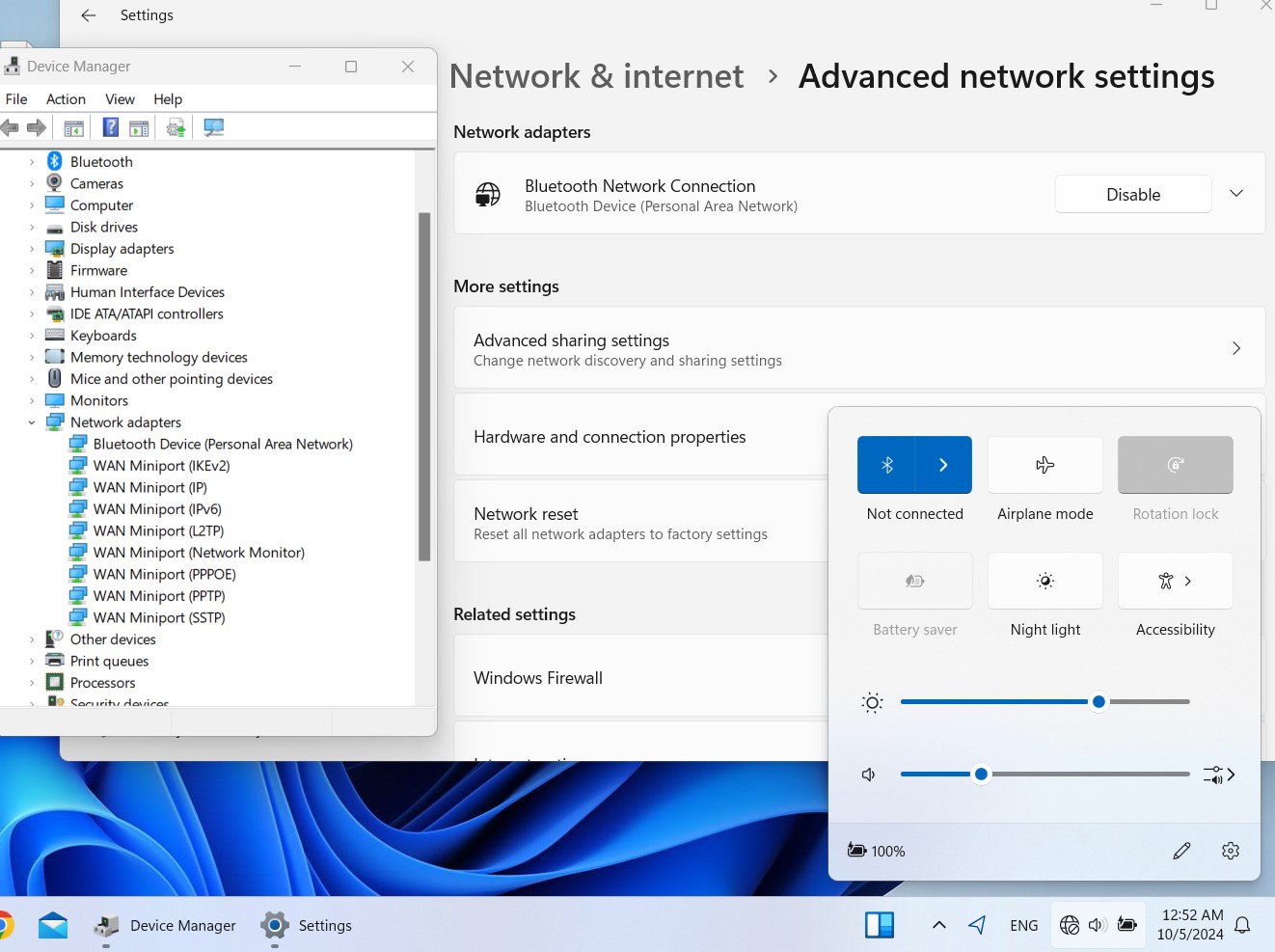The width and height of the screenshot is (1275, 952).
Task: Collapse the Network adapters tree node
Action: [x=32, y=422]
